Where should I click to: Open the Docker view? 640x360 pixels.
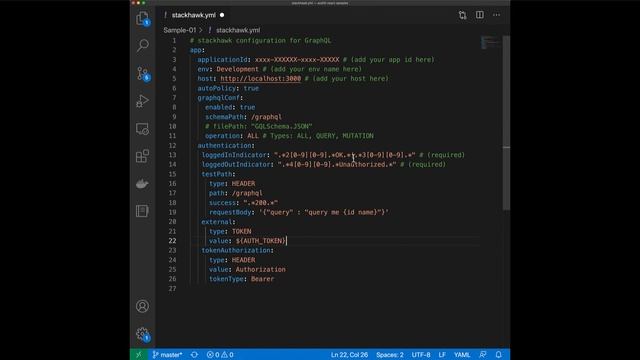coord(142,184)
